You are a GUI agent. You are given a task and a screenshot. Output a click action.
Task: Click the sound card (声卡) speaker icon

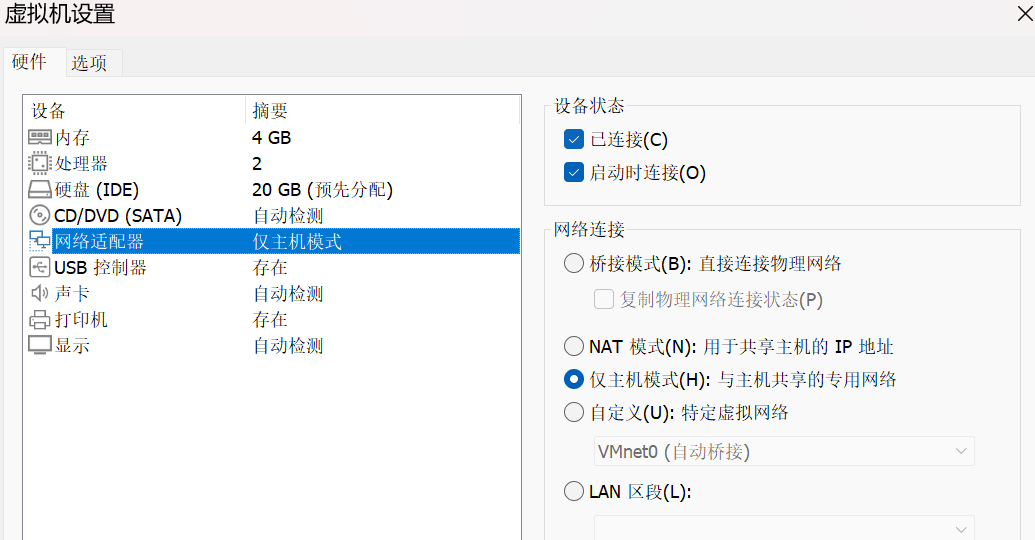pos(40,294)
